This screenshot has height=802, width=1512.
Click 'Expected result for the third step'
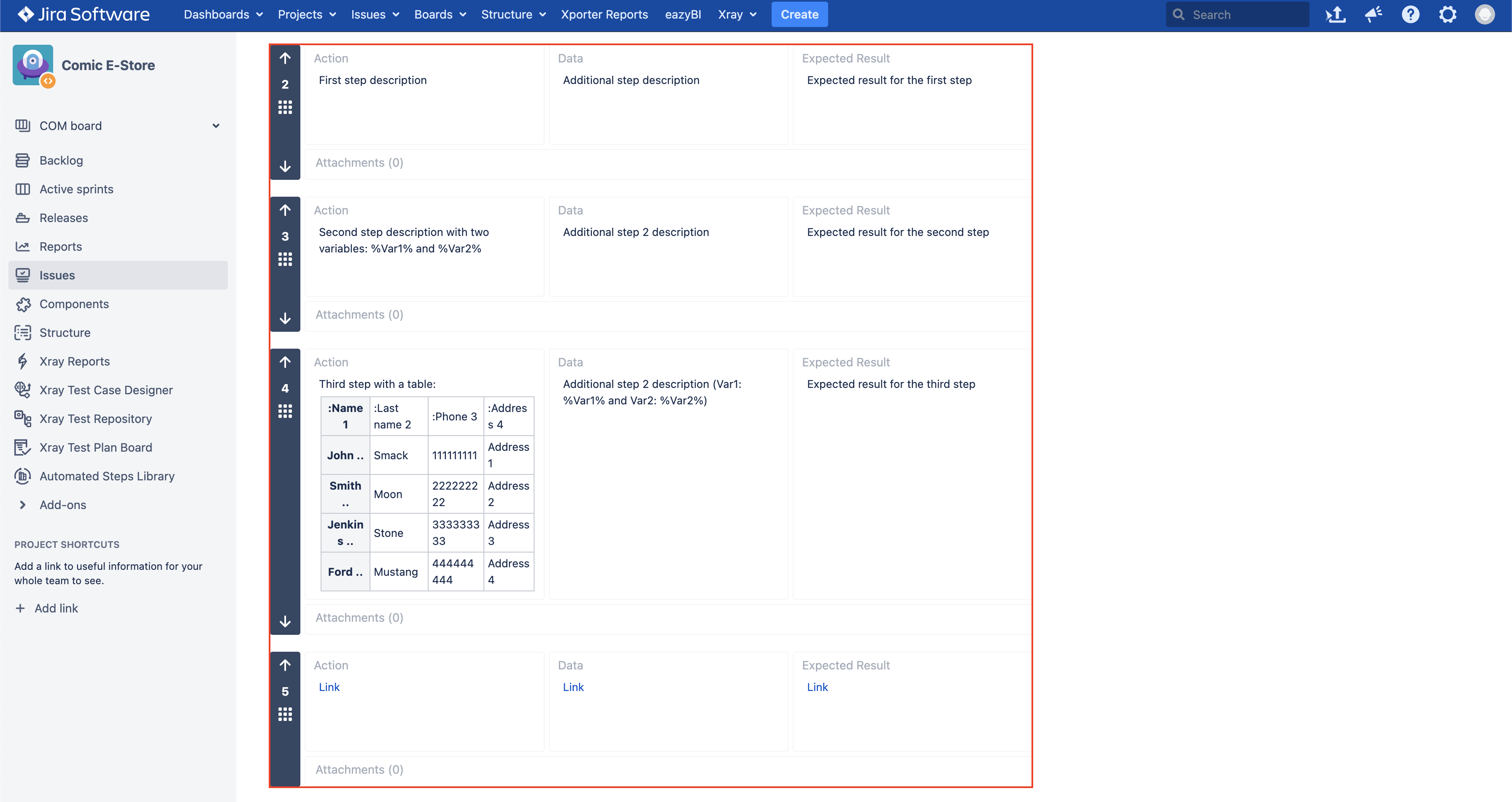[891, 384]
